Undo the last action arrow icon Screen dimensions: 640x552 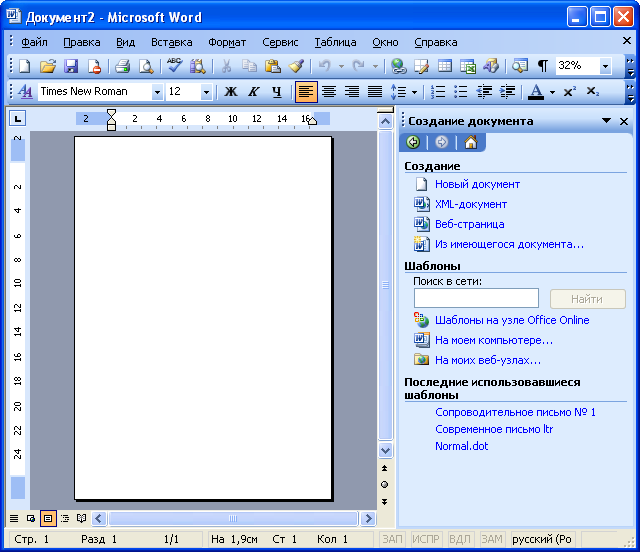324,66
